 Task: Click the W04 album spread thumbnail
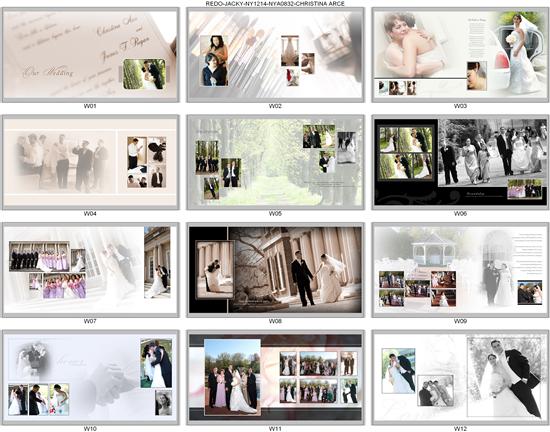coord(90,162)
